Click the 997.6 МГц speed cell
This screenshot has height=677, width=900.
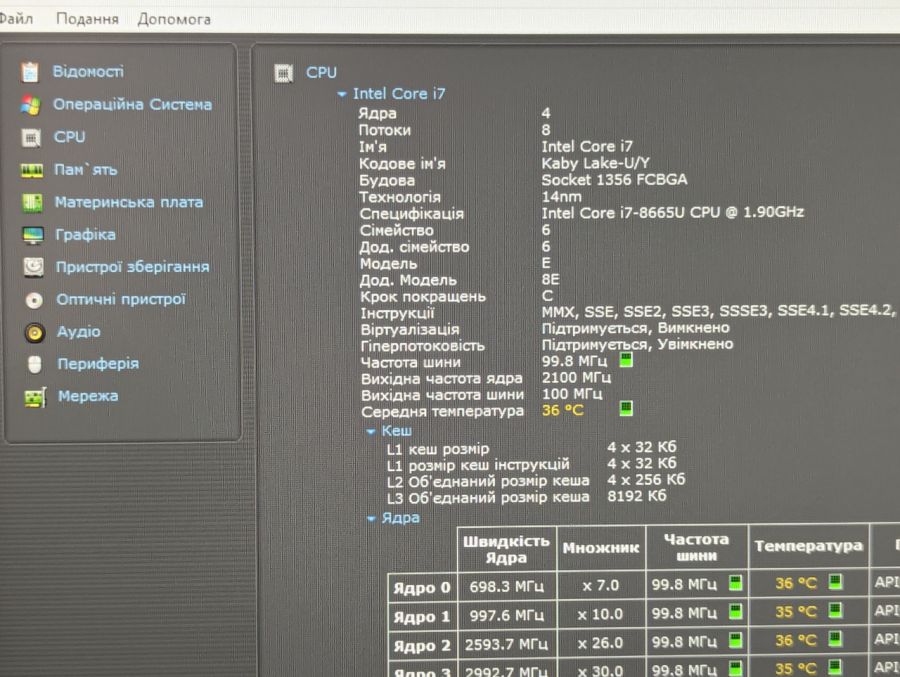click(x=506, y=615)
